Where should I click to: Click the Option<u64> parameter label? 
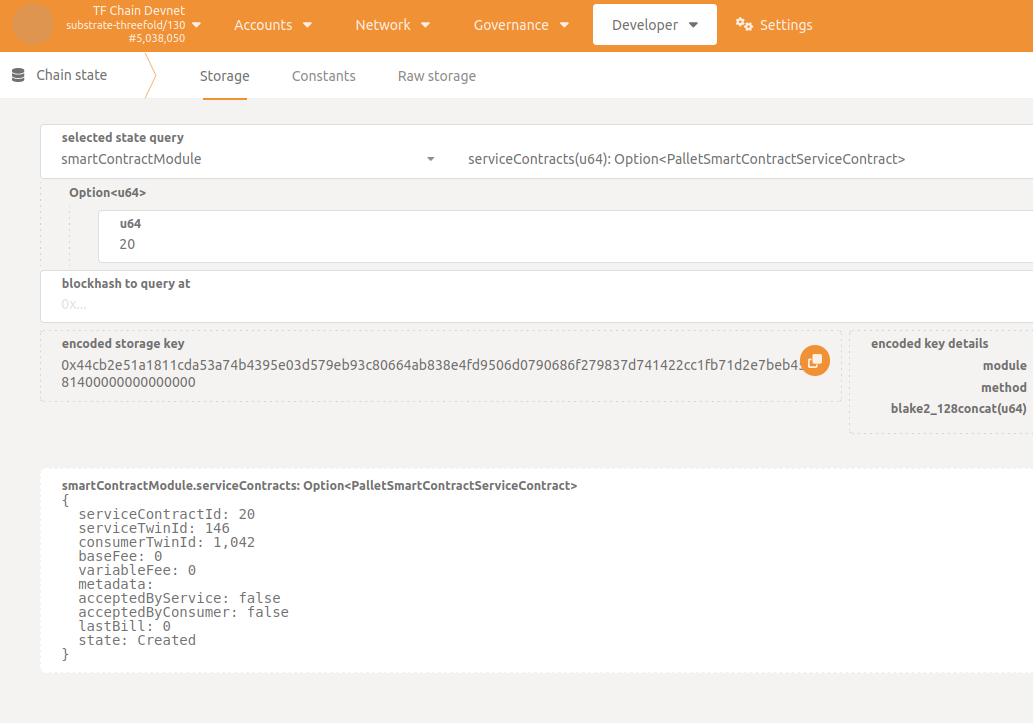coord(100,192)
